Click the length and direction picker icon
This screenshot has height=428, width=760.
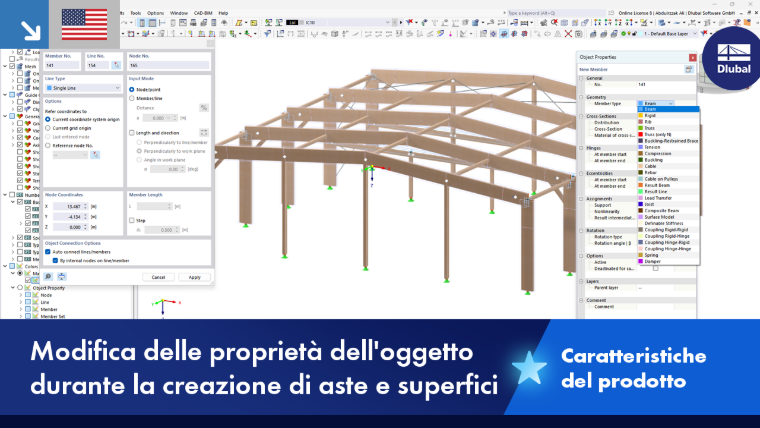pos(204,132)
